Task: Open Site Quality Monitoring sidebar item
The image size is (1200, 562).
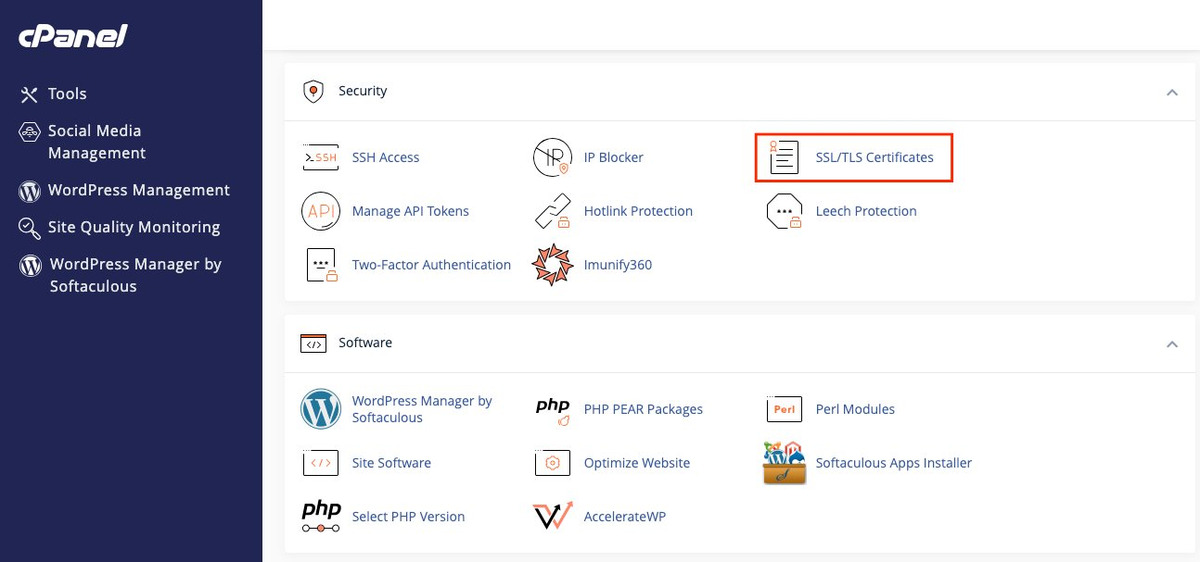Action: 134,227
